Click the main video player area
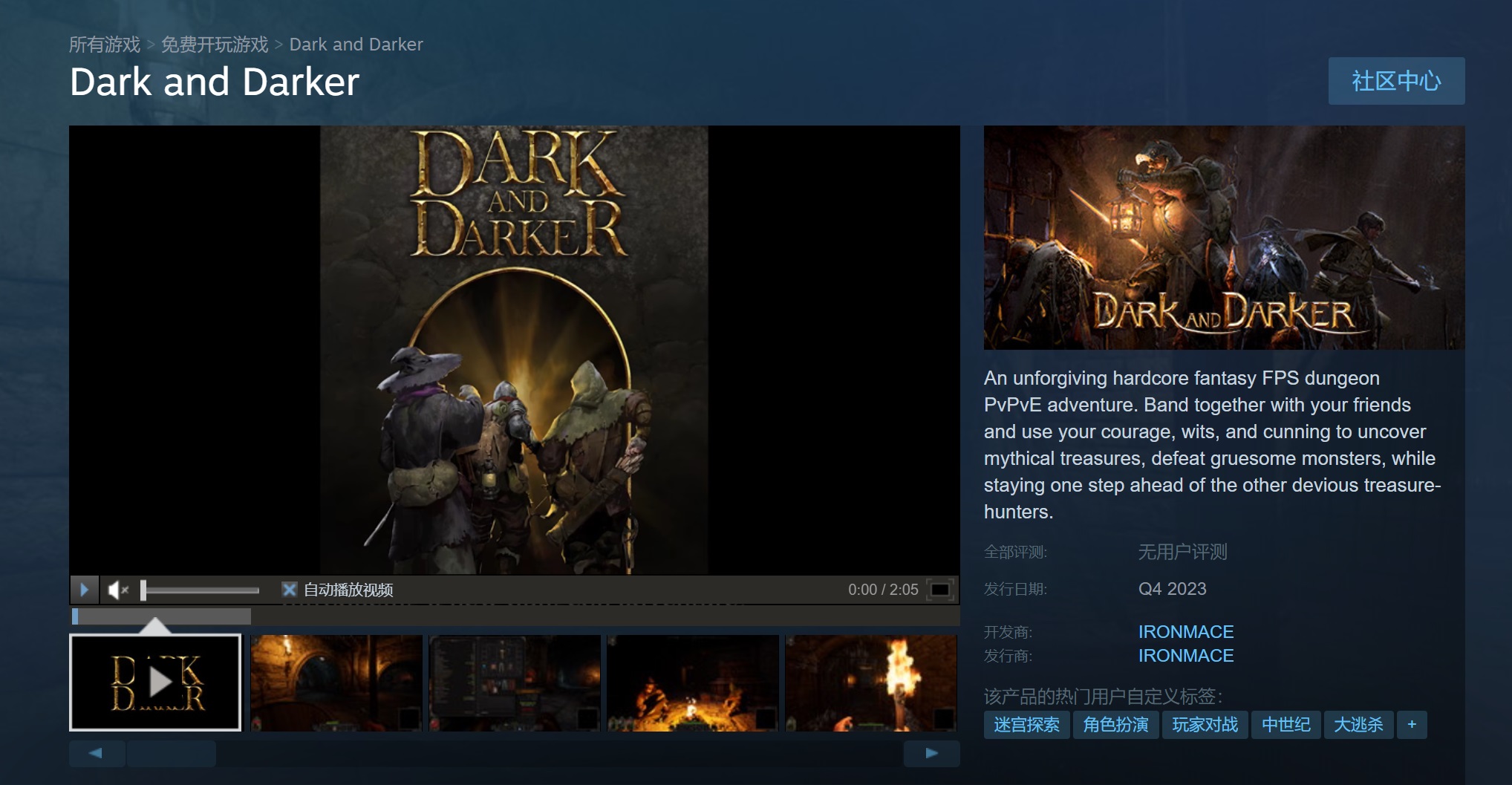1512x785 pixels. pyautogui.click(x=514, y=350)
